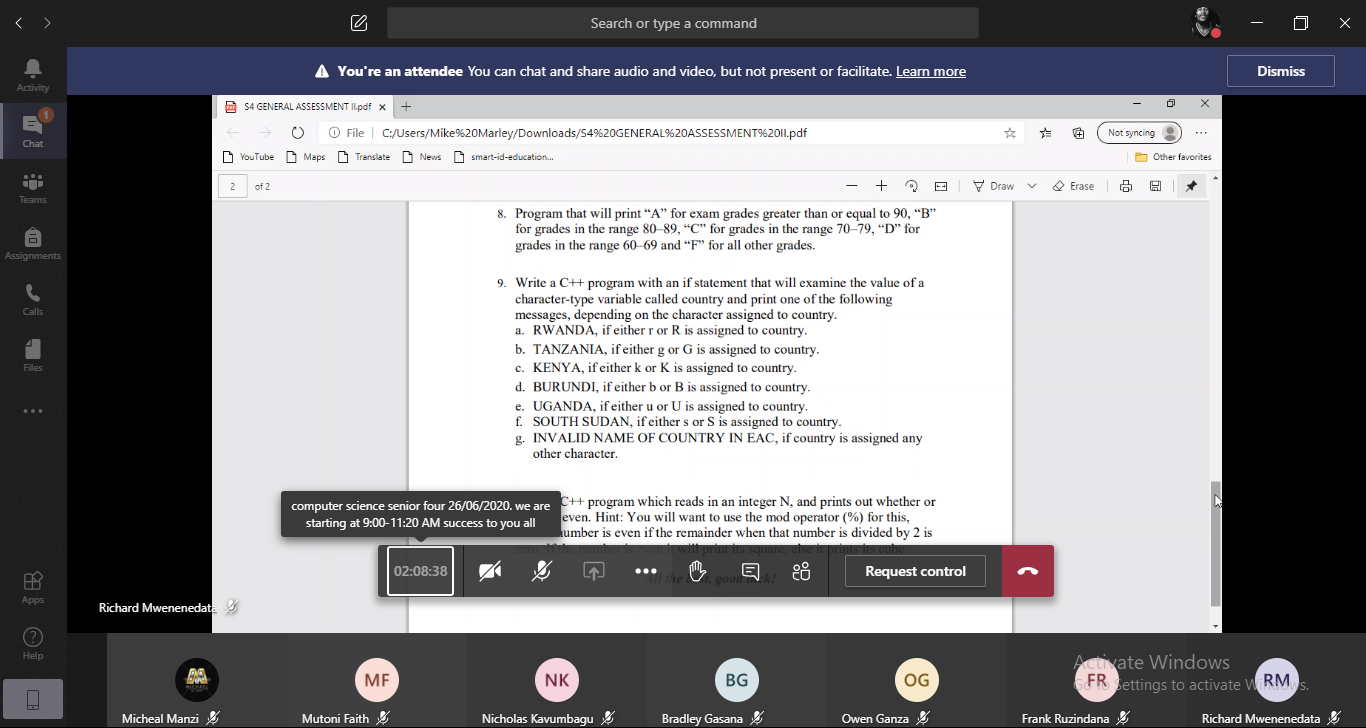Show more apps via sidebar ellipsis
The width and height of the screenshot is (1366, 728).
(x=33, y=411)
